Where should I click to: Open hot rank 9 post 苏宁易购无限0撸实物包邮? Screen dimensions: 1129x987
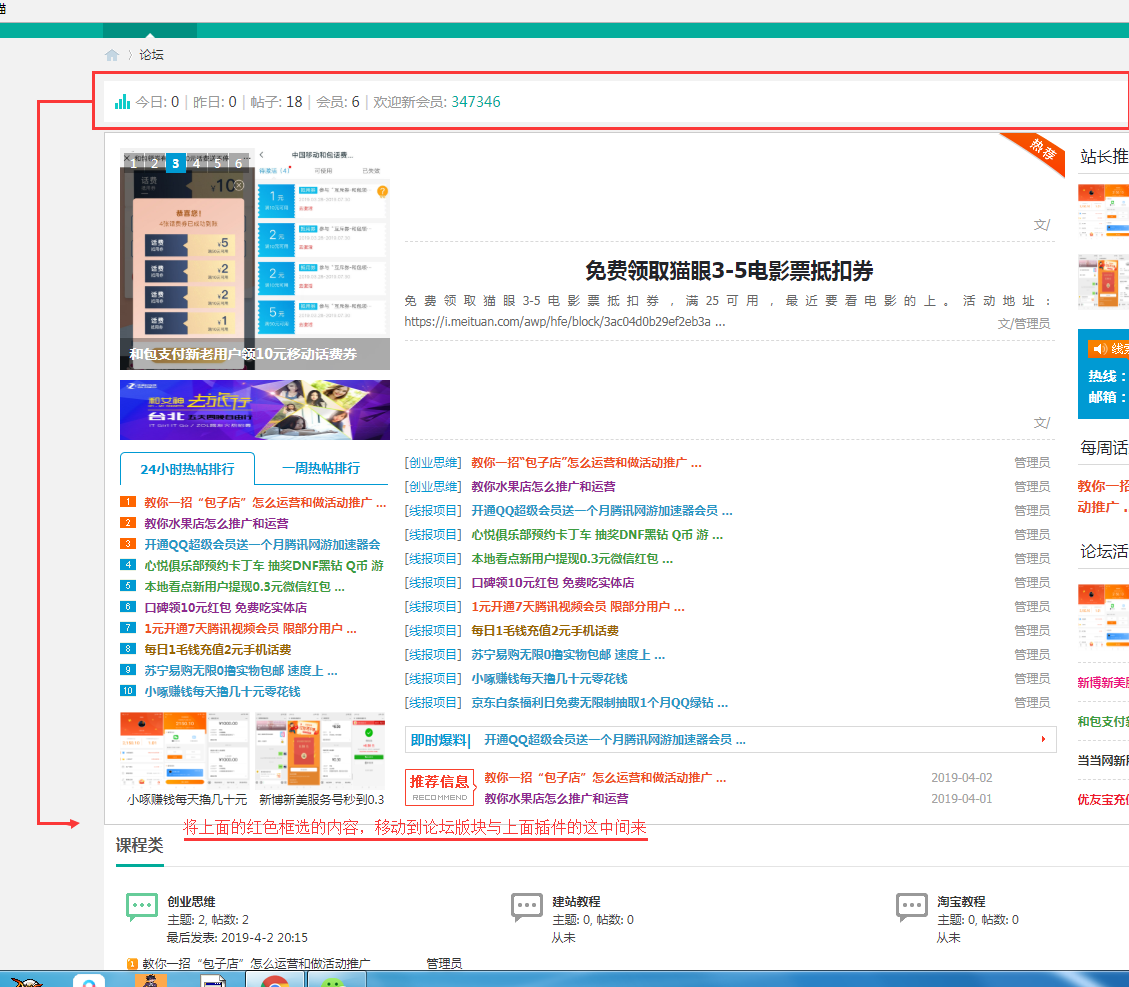pos(241,670)
